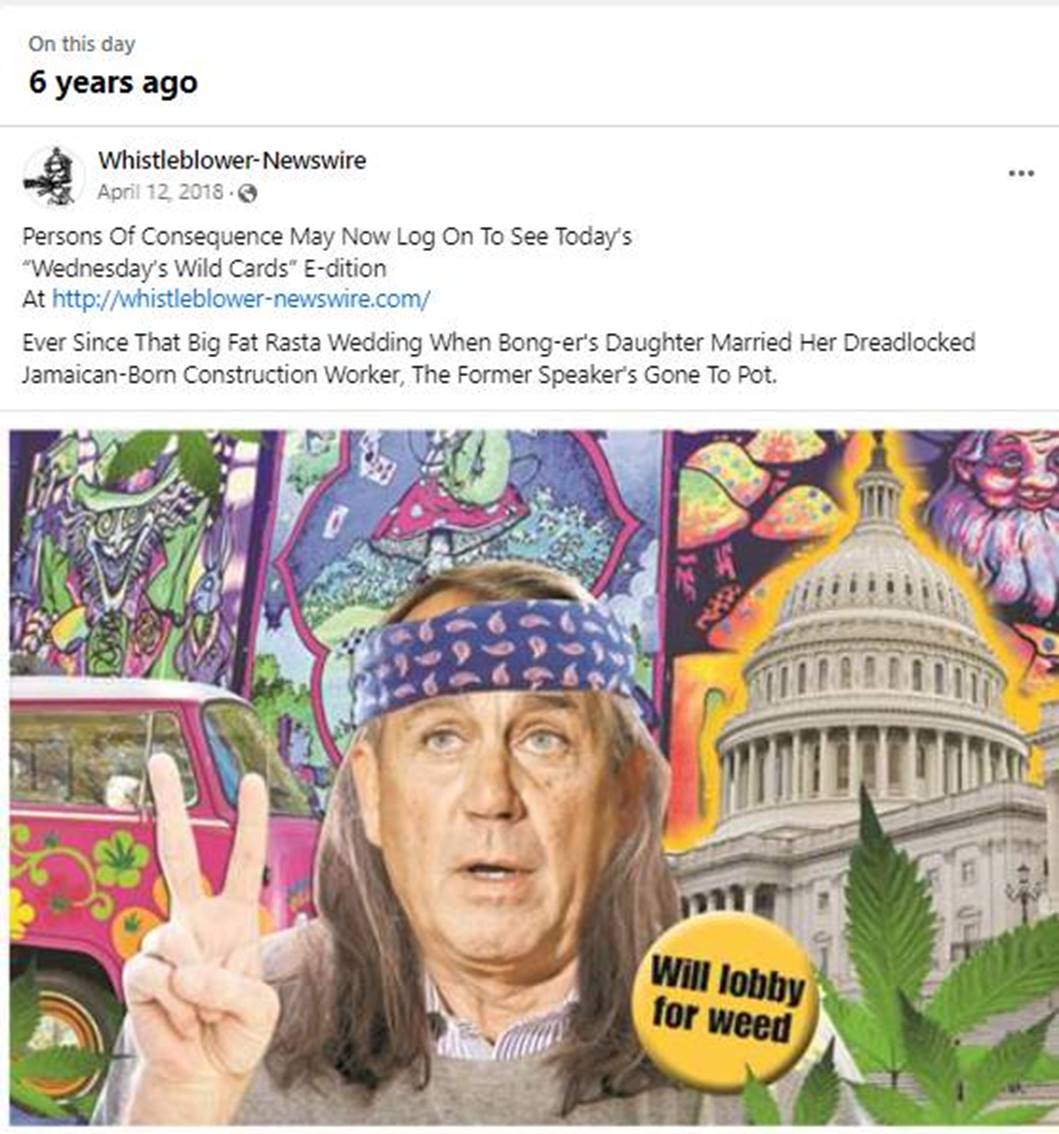The width and height of the screenshot is (1059, 1134).
Task: Open the three-dot post options menu
Action: click(1021, 174)
